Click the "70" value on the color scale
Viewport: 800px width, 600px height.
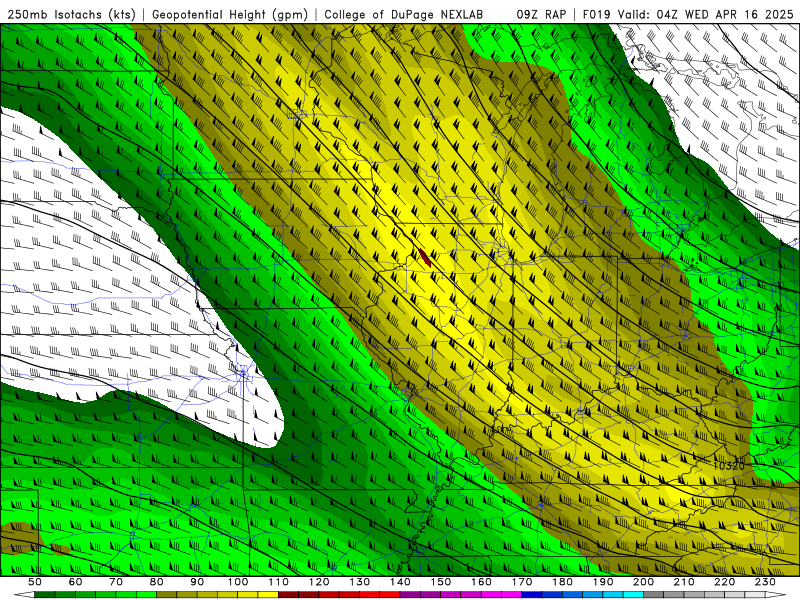[116, 582]
